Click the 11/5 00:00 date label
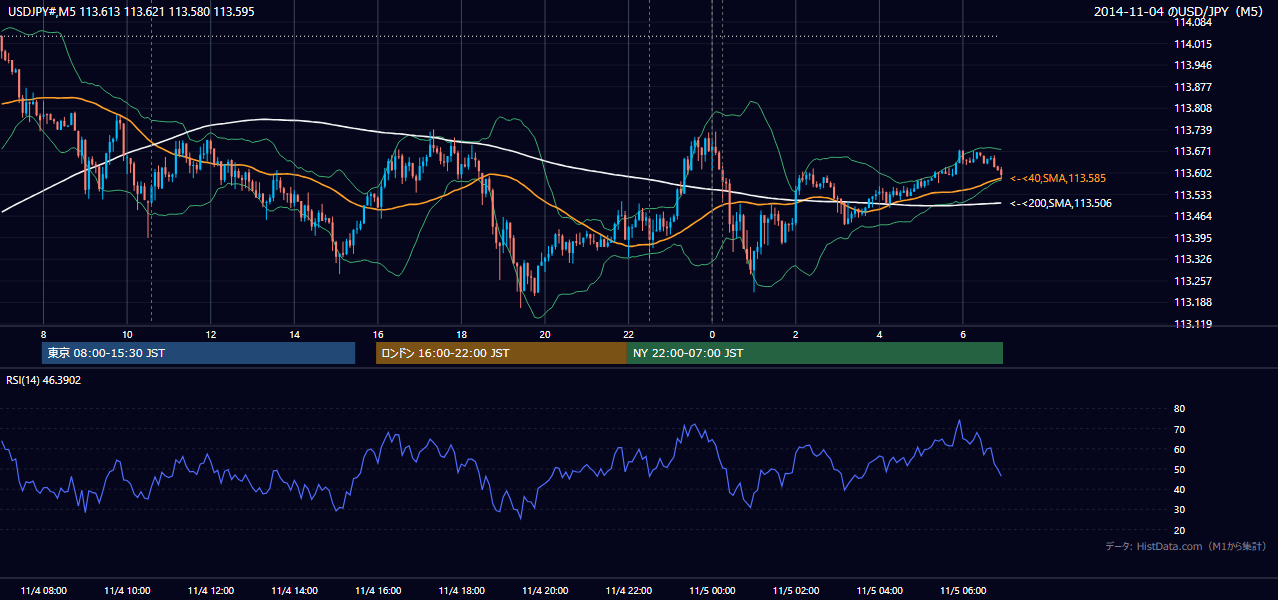Viewport: 1278px width, 600px height. coord(712,591)
